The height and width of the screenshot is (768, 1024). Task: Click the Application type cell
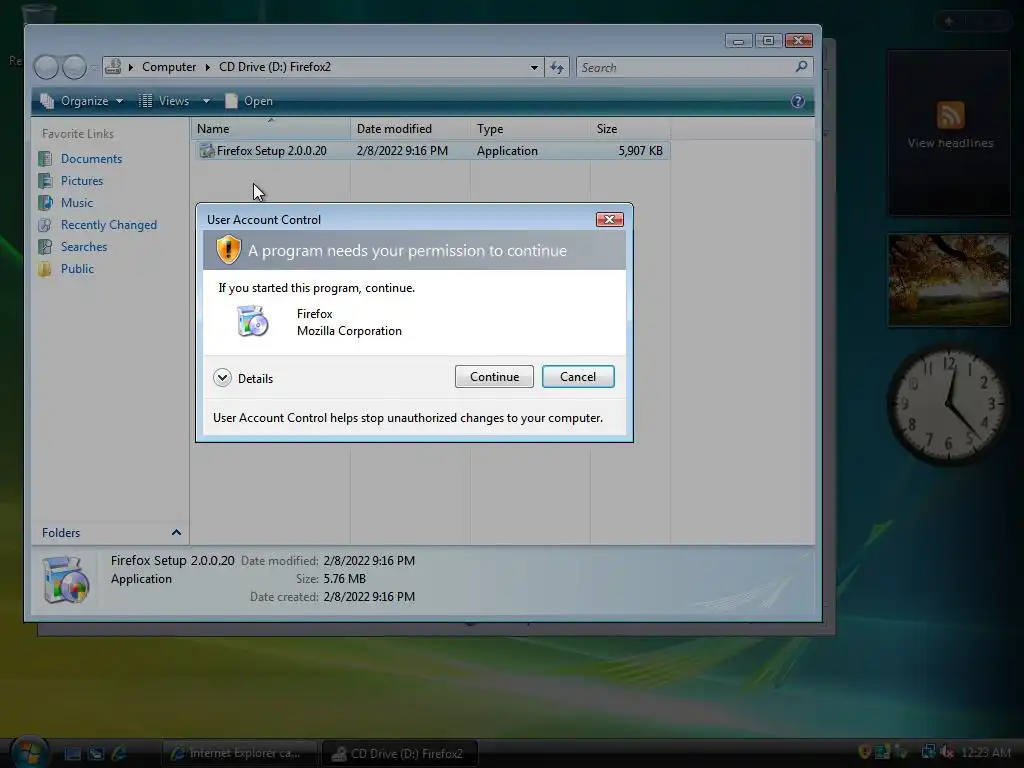point(507,151)
